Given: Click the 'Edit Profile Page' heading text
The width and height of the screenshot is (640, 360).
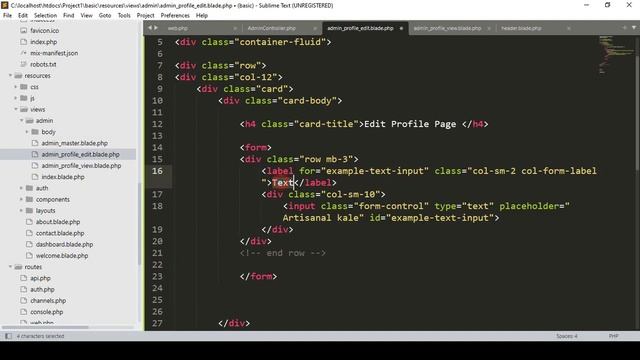Looking at the screenshot, I should point(410,124).
